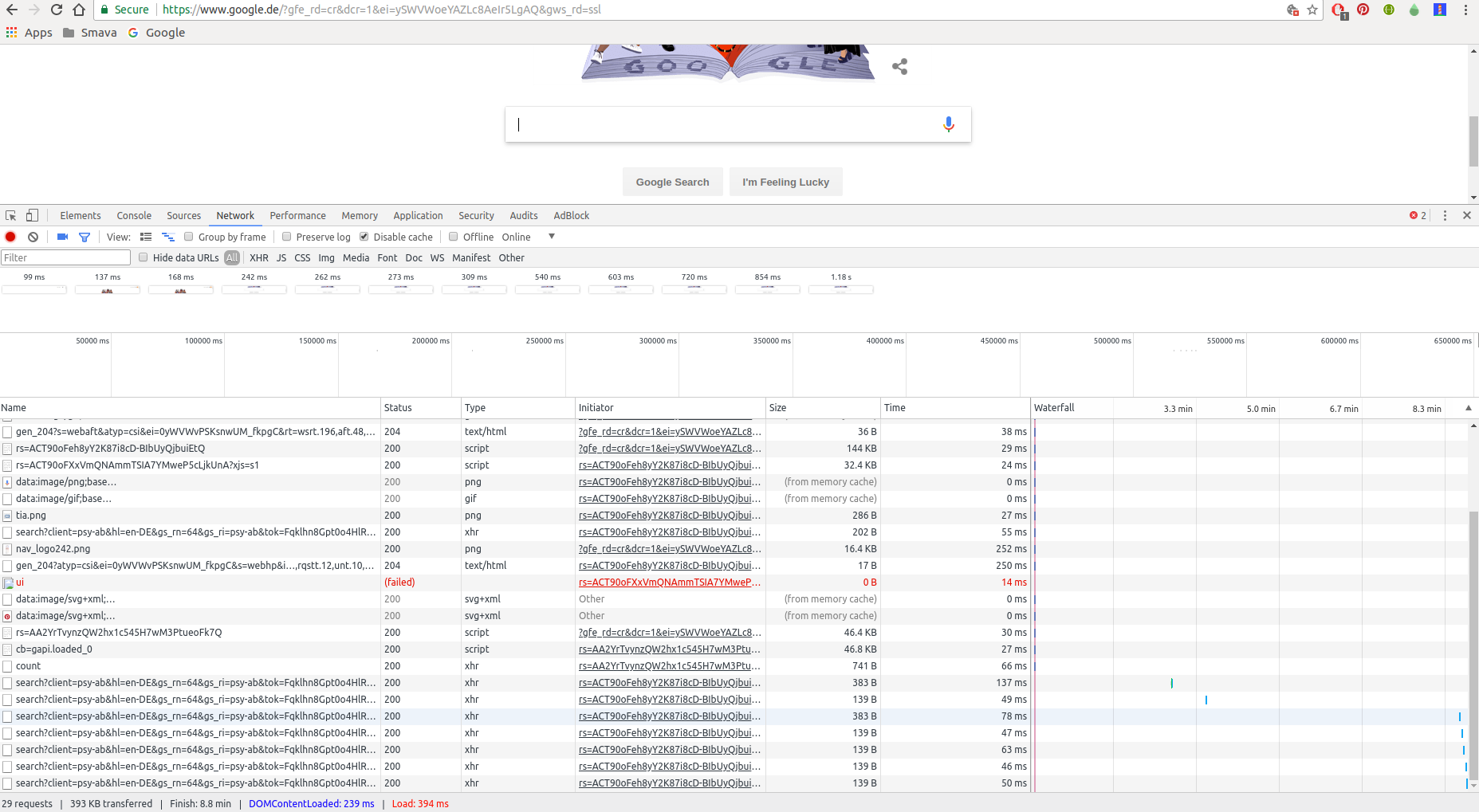The image size is (1479, 812).
Task: Select the nav_logo242.png request row
Action: click(x=515, y=549)
